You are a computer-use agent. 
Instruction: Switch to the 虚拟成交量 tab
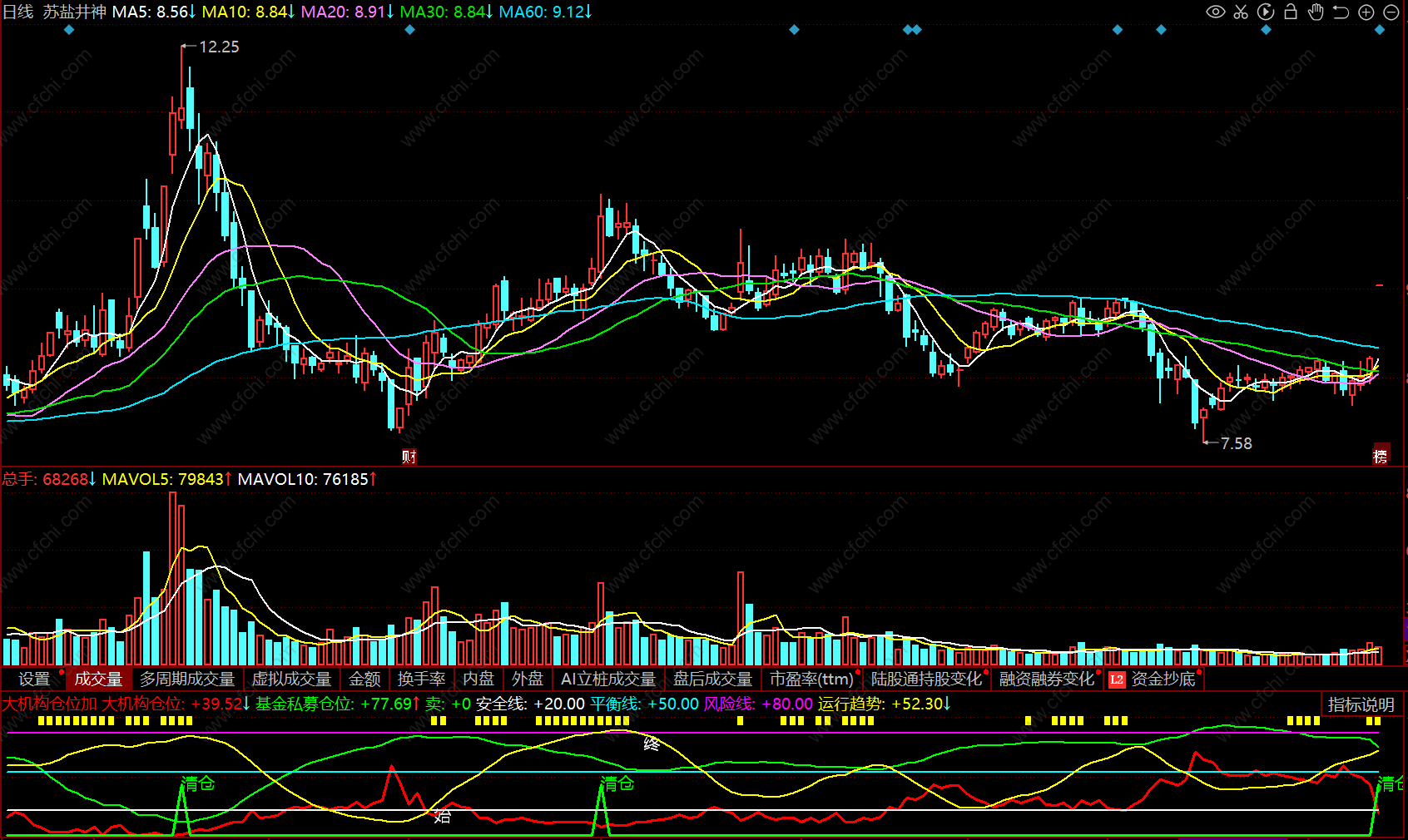[x=291, y=679]
